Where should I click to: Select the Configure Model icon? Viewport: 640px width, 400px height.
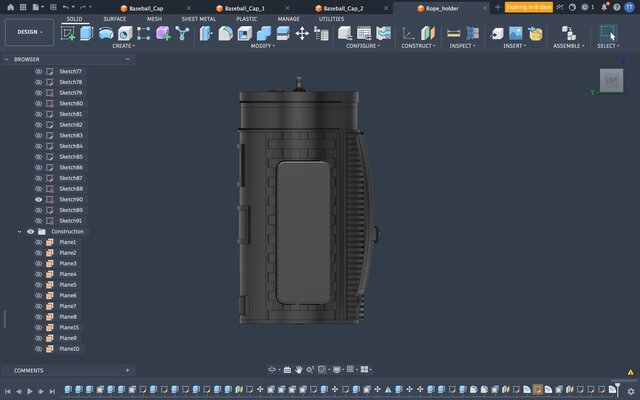345,33
